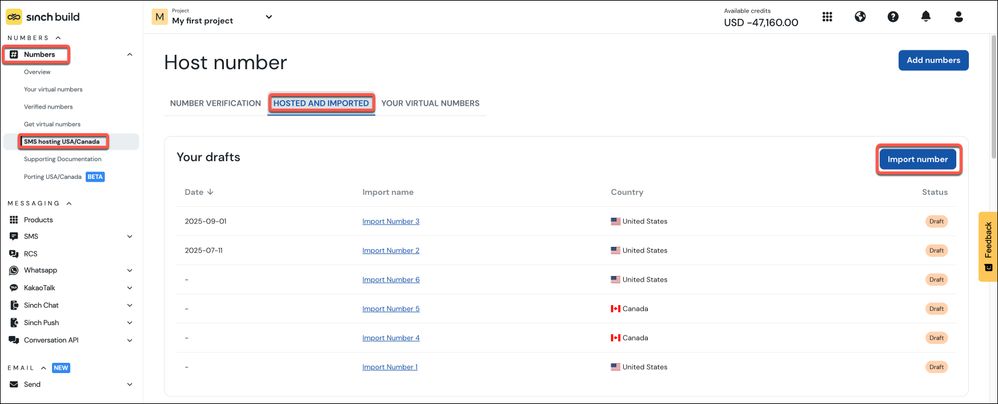Click the globe language icon
The height and width of the screenshot is (404, 998).
click(860, 17)
